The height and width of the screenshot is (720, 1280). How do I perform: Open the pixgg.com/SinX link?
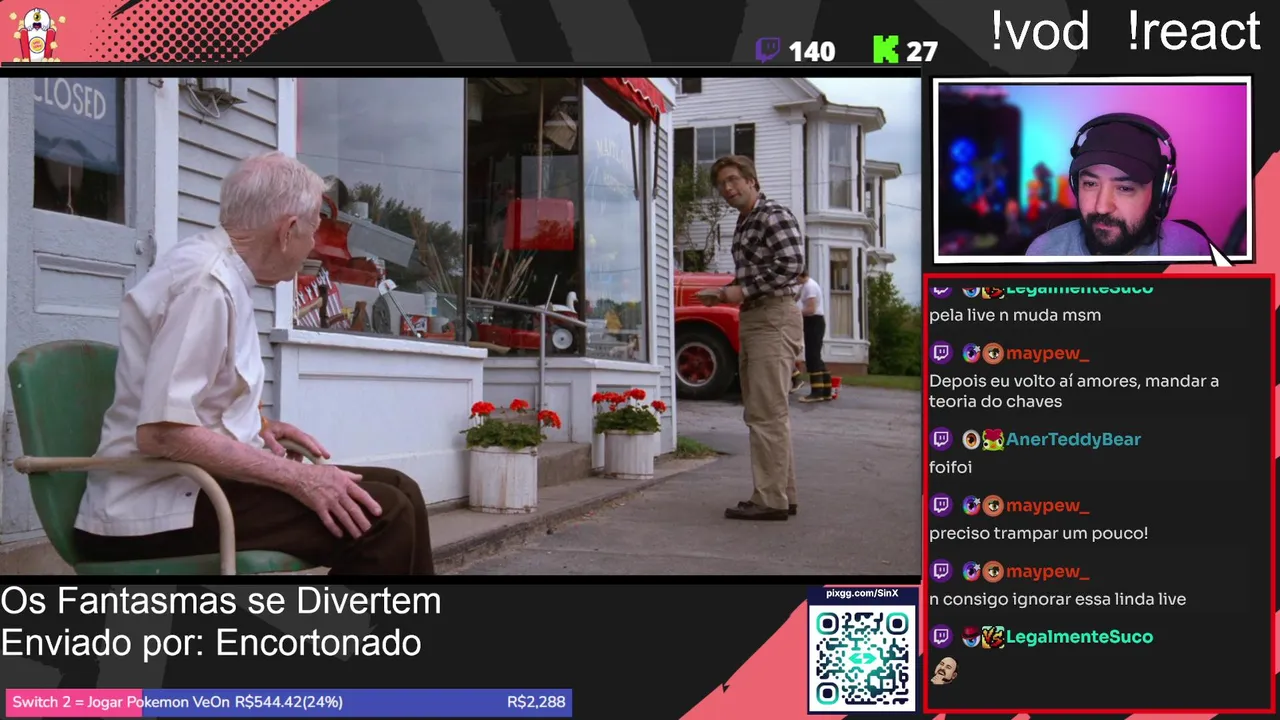(x=862, y=593)
